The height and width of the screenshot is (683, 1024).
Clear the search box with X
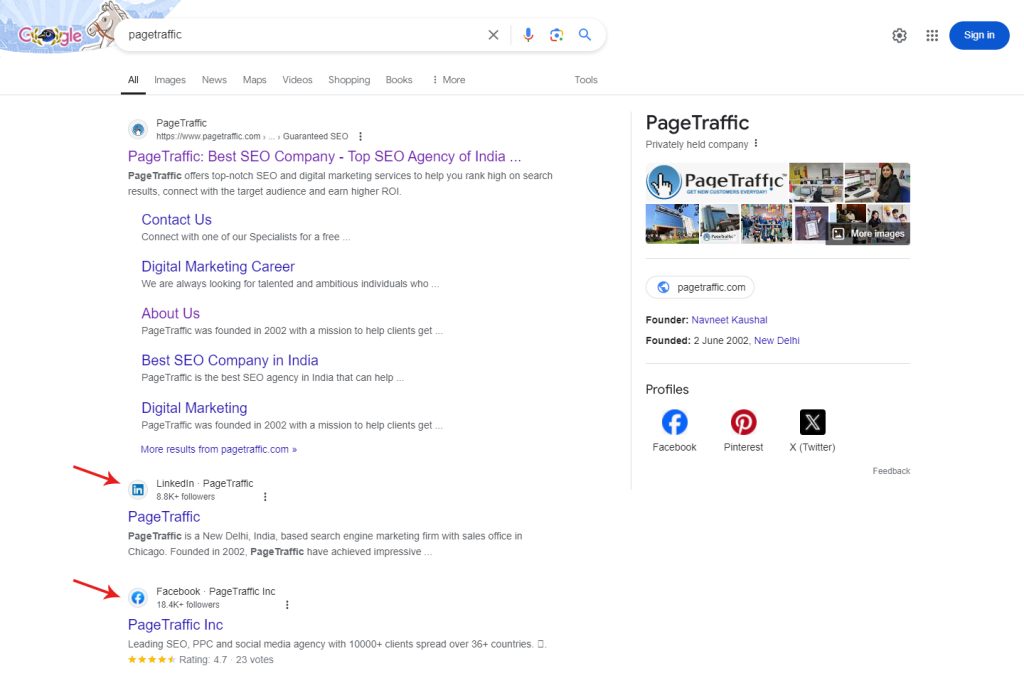pos(493,35)
